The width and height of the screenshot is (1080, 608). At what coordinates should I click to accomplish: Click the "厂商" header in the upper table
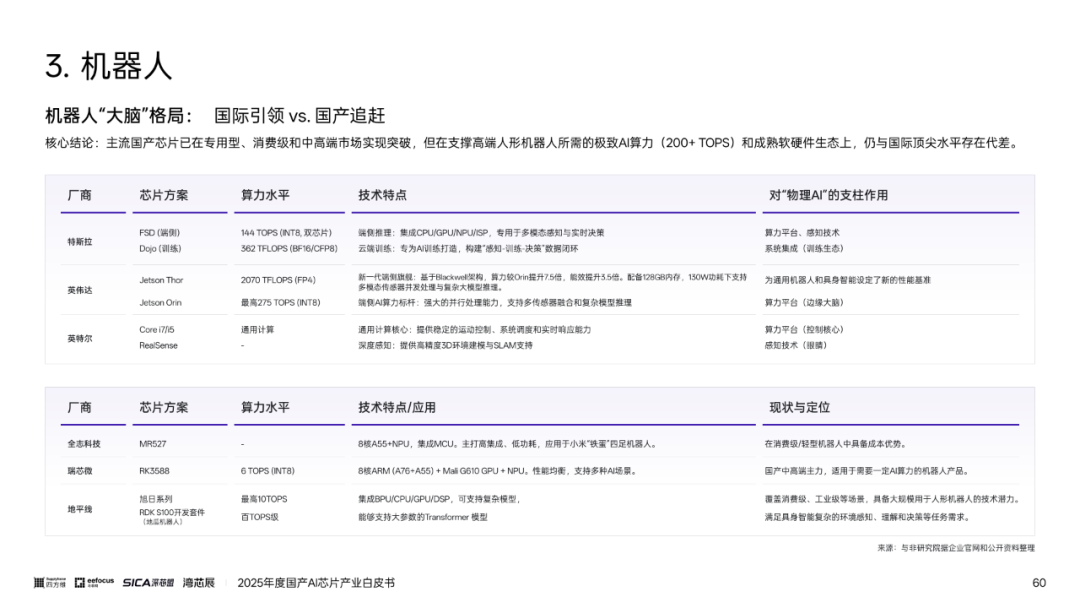pyautogui.click(x=79, y=195)
